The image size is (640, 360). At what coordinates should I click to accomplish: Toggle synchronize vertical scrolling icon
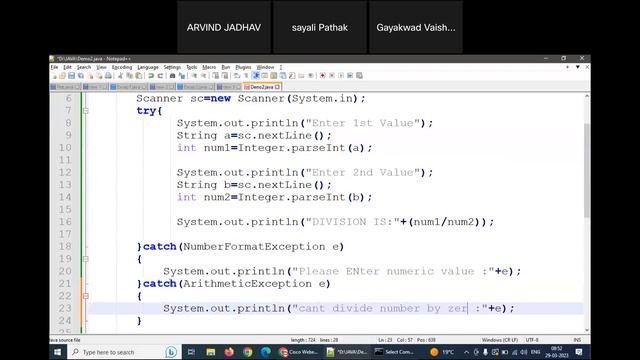tap(216, 76)
